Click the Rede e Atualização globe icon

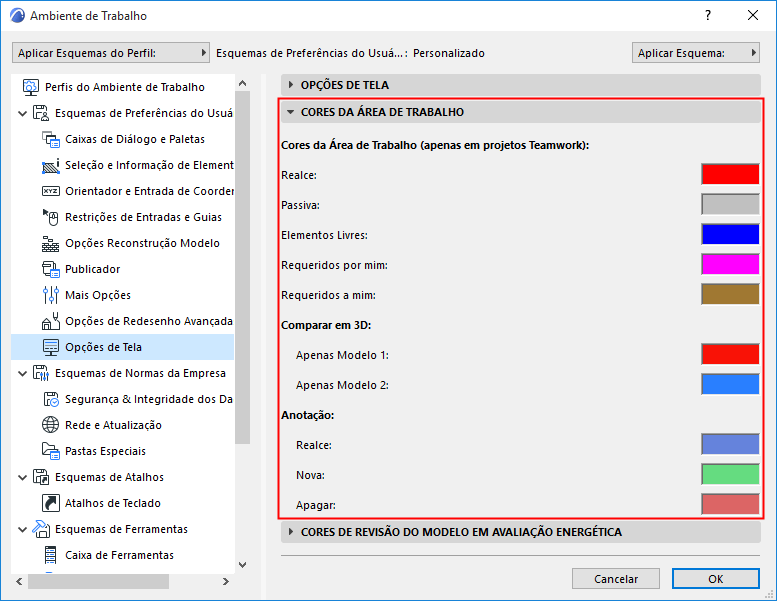tap(51, 425)
